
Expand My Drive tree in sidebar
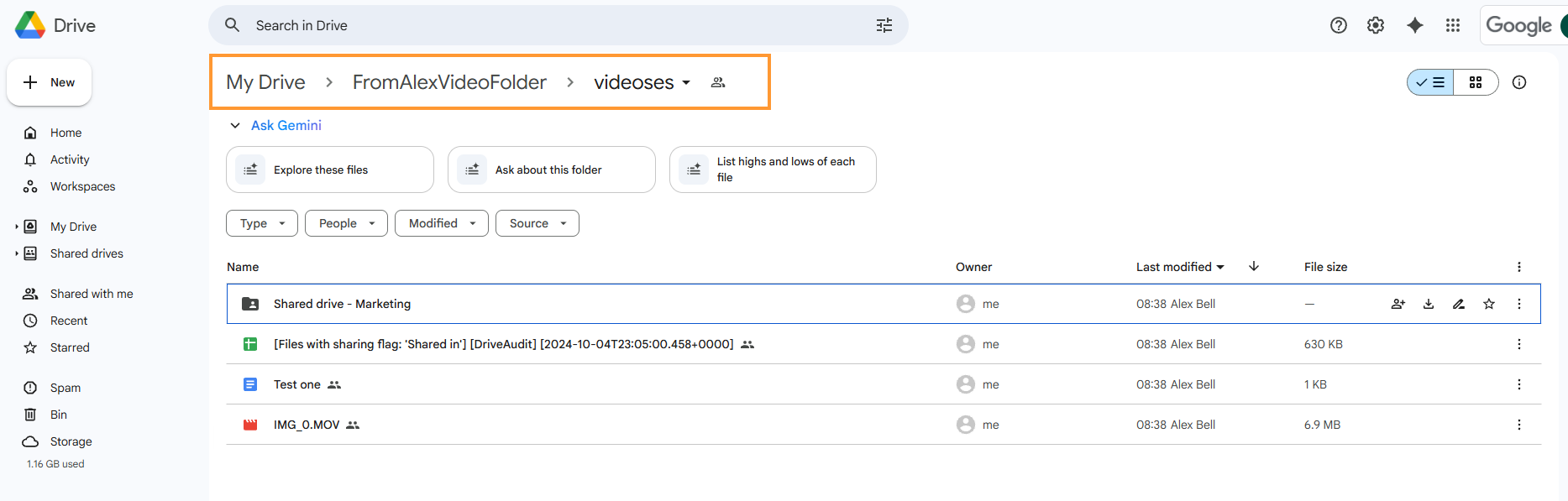point(17,227)
